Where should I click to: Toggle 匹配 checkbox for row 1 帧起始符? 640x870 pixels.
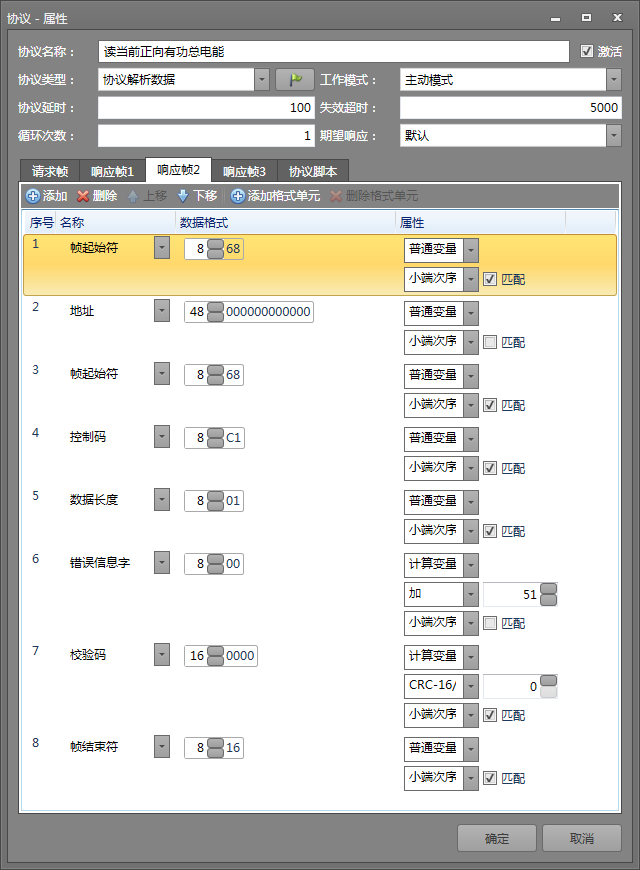click(x=490, y=279)
